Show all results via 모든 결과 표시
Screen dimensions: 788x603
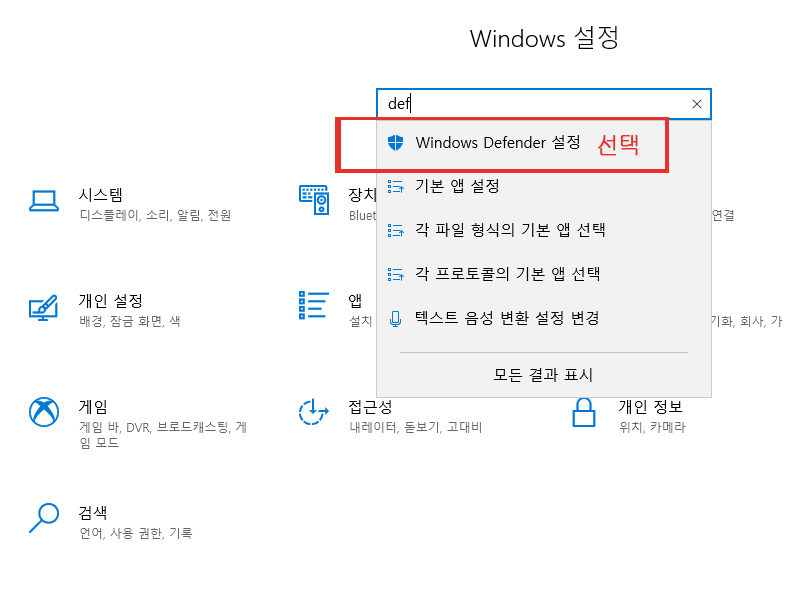[543, 375]
